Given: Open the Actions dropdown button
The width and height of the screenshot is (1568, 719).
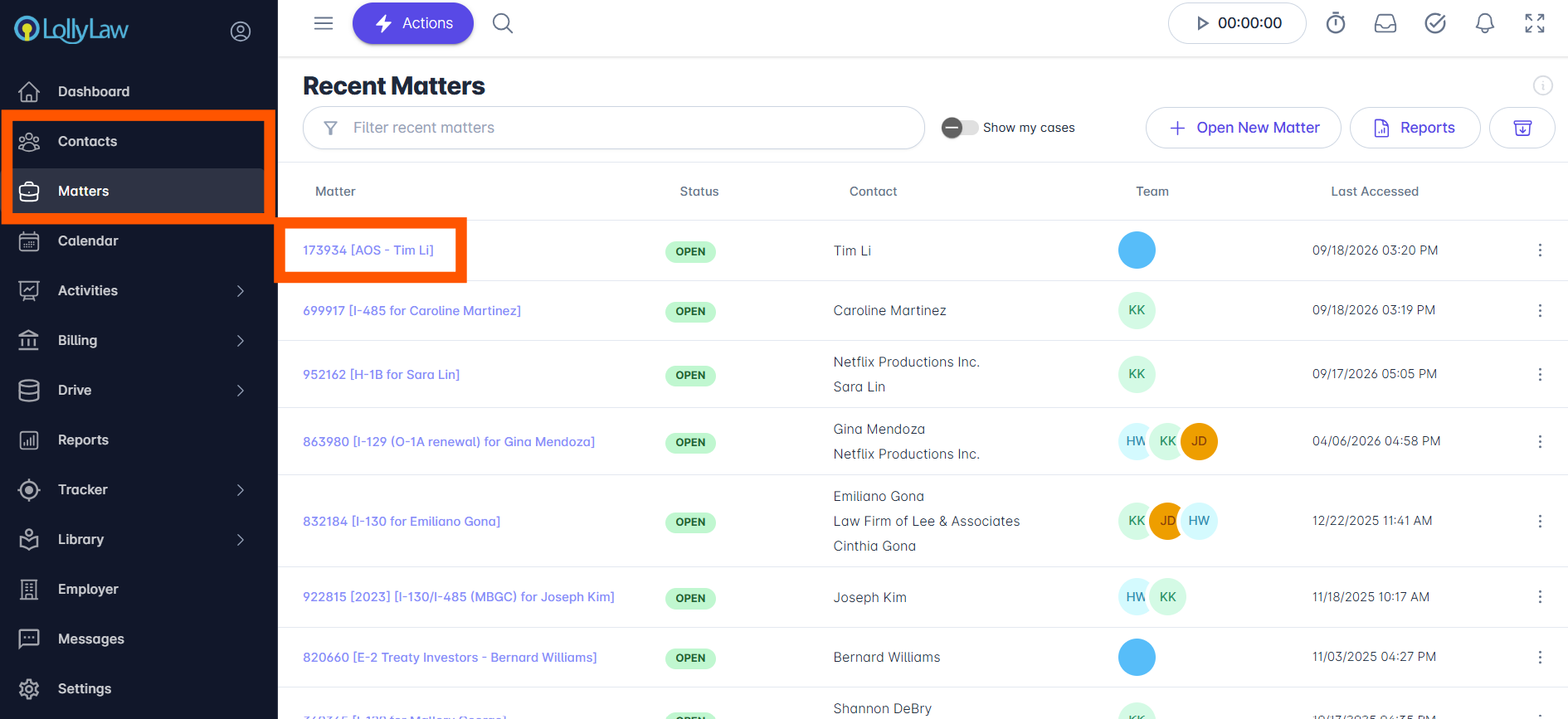Looking at the screenshot, I should (x=413, y=23).
